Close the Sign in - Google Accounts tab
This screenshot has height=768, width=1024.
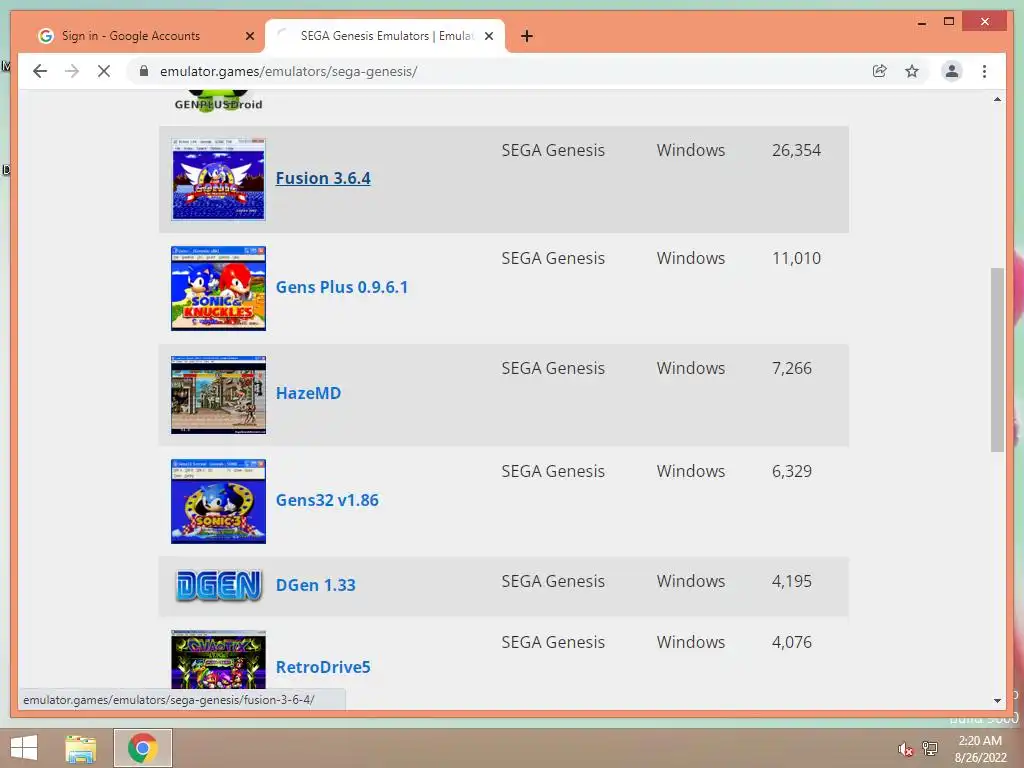249,36
